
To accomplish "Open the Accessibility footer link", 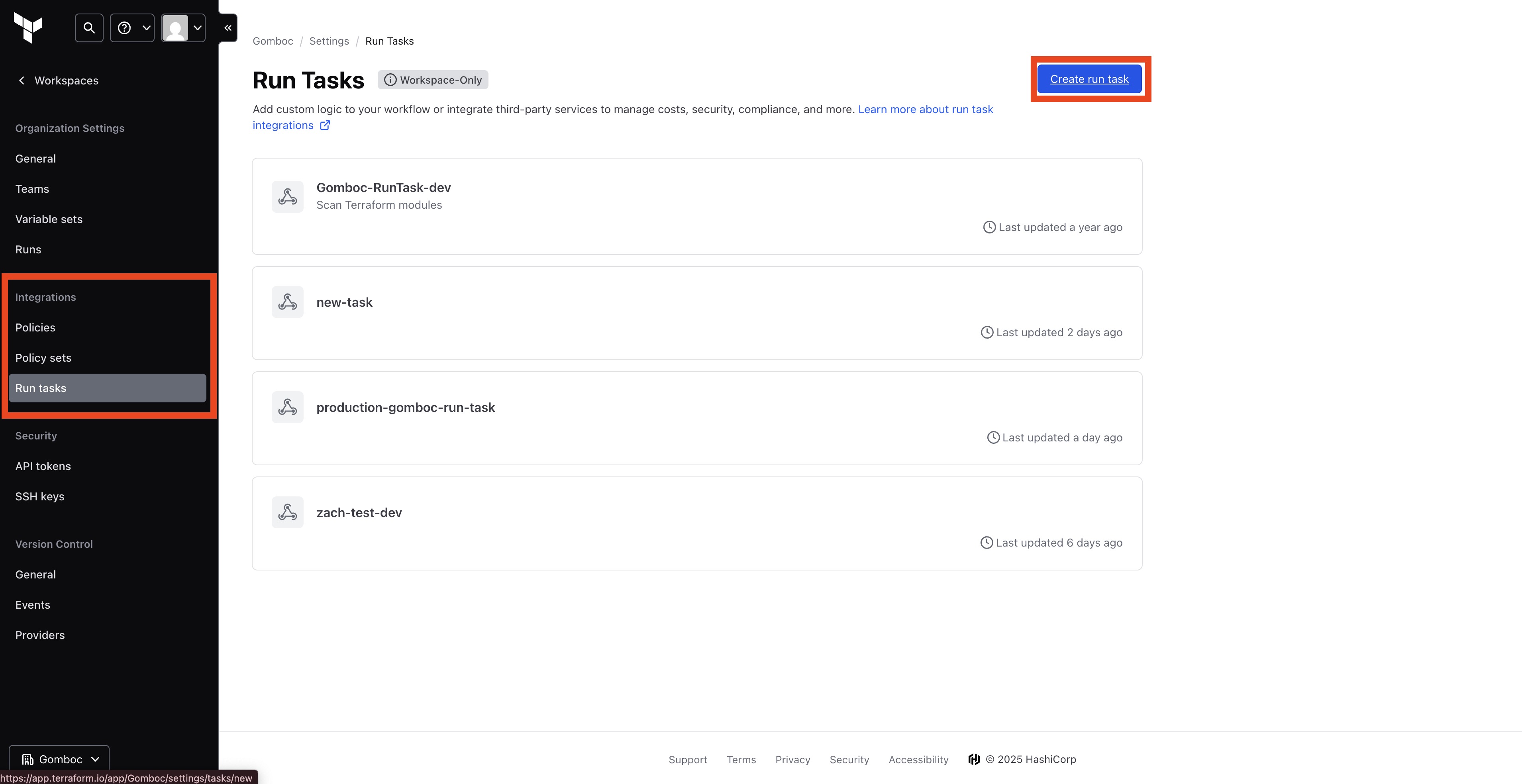I will (918, 759).
